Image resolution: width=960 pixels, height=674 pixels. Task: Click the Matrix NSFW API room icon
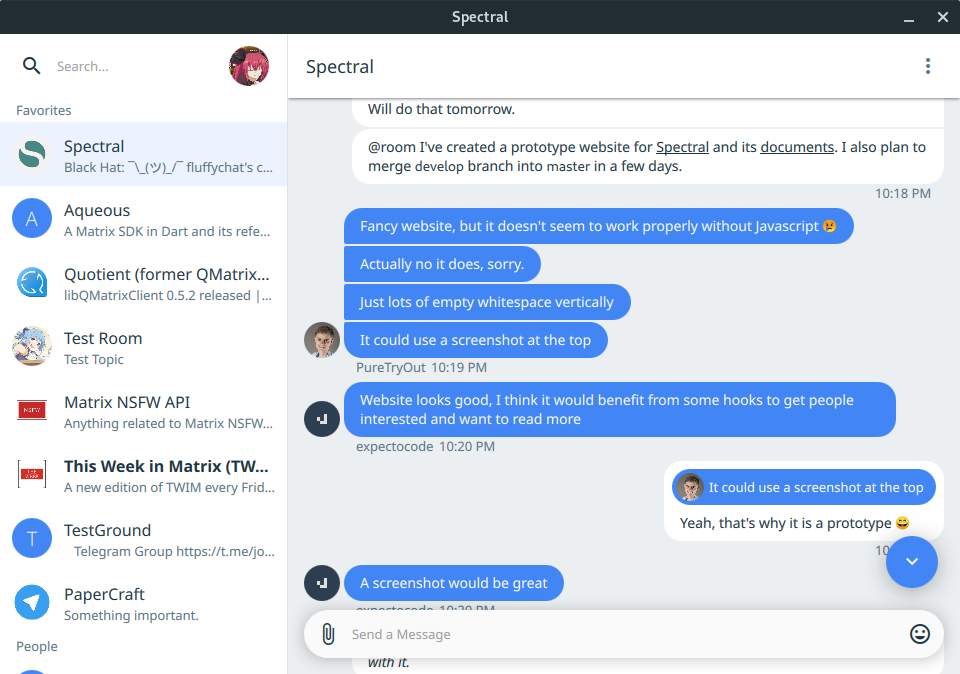point(32,410)
